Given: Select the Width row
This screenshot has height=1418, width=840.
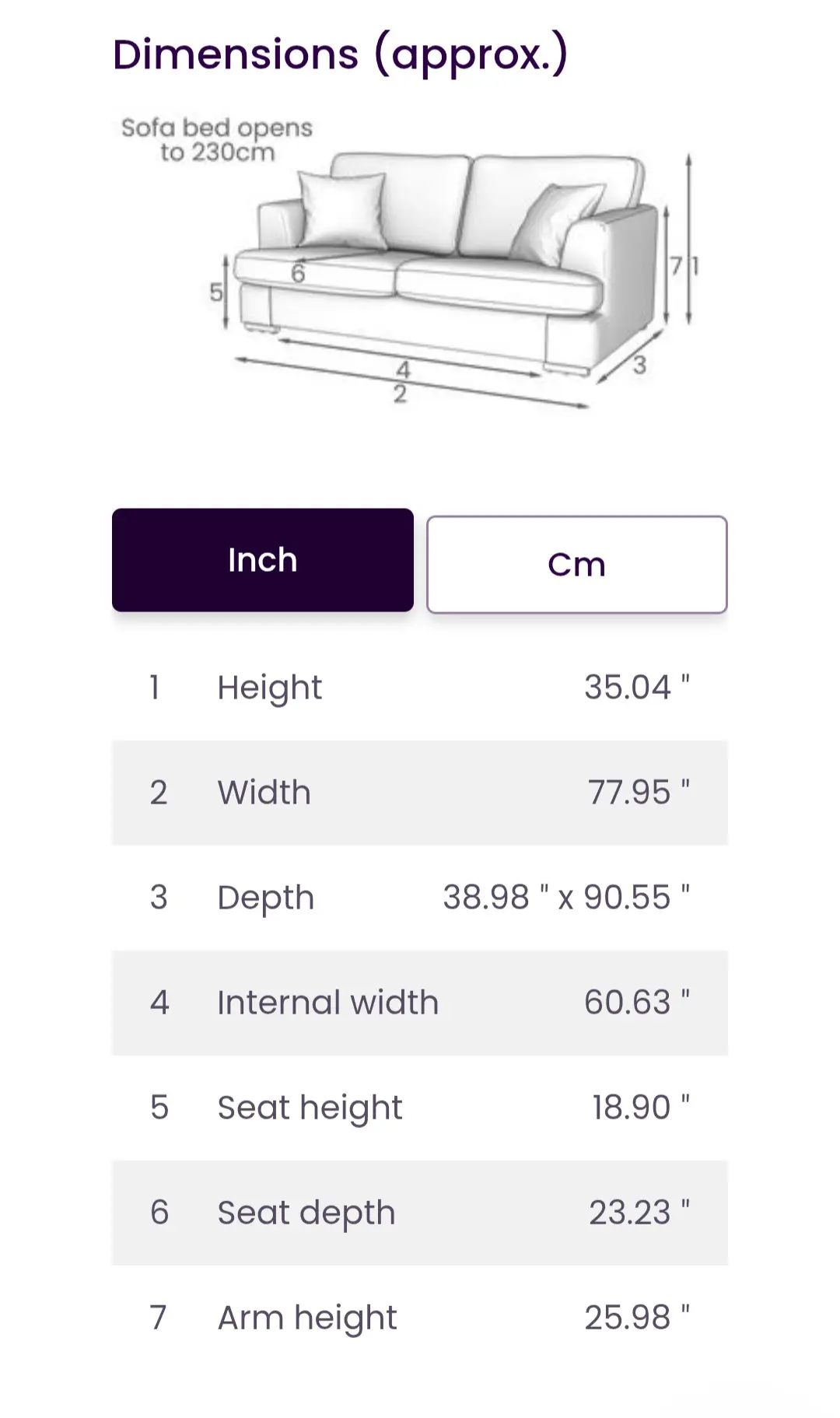Looking at the screenshot, I should click(420, 793).
